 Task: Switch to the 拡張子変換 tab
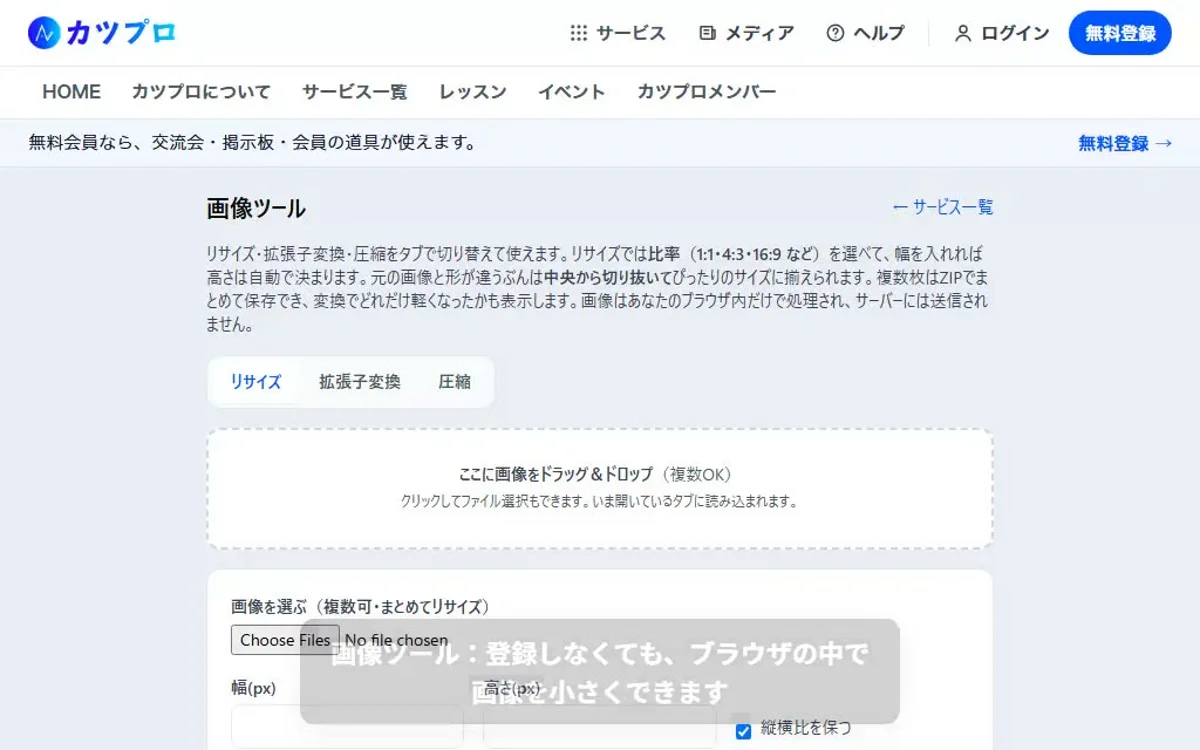[x=360, y=382]
